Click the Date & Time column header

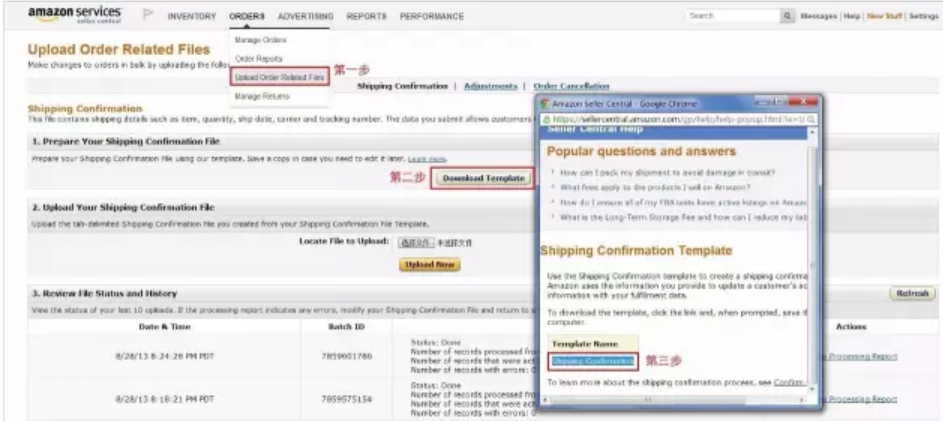pos(165,327)
